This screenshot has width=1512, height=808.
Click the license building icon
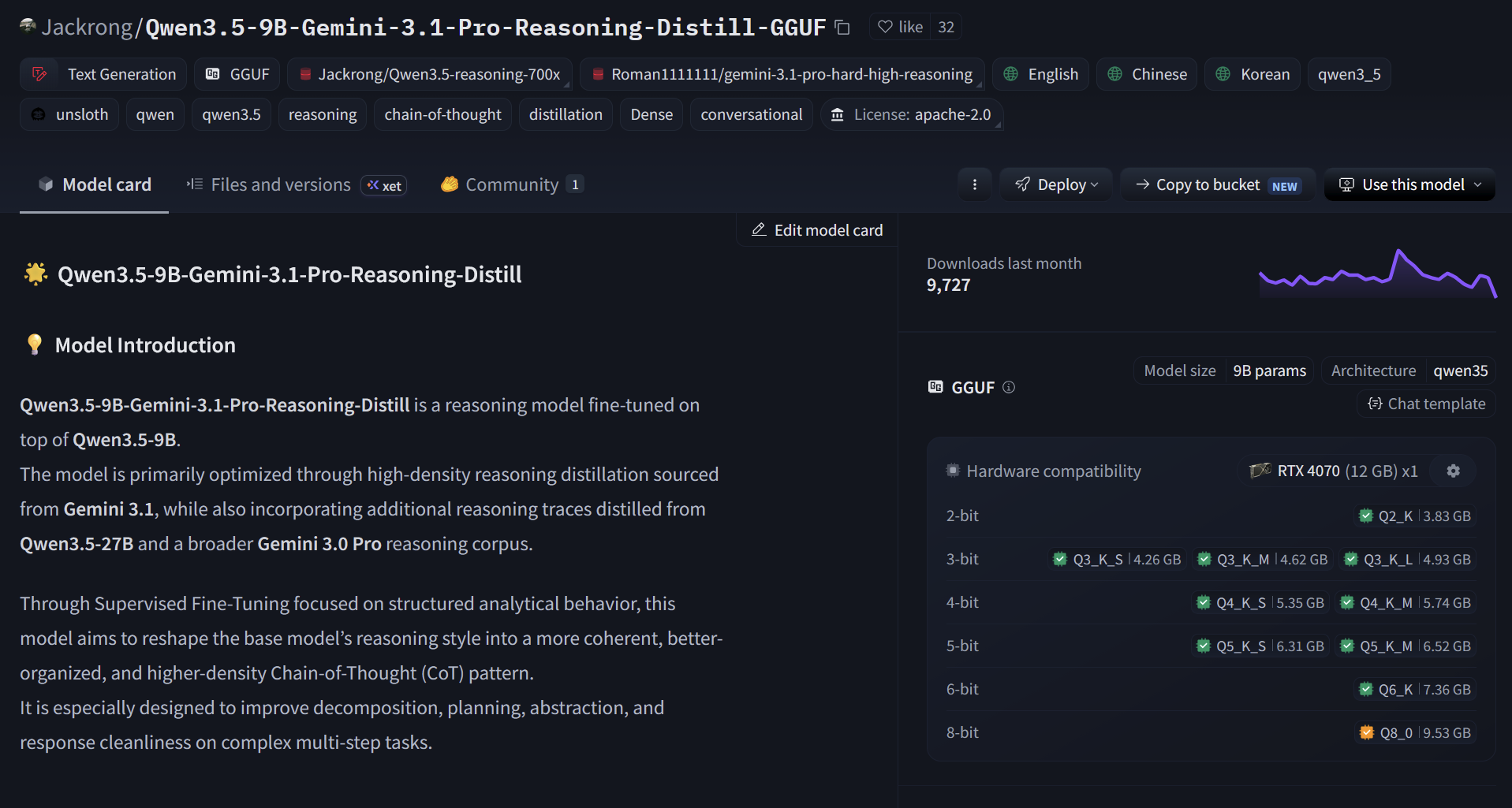pyautogui.click(x=838, y=114)
